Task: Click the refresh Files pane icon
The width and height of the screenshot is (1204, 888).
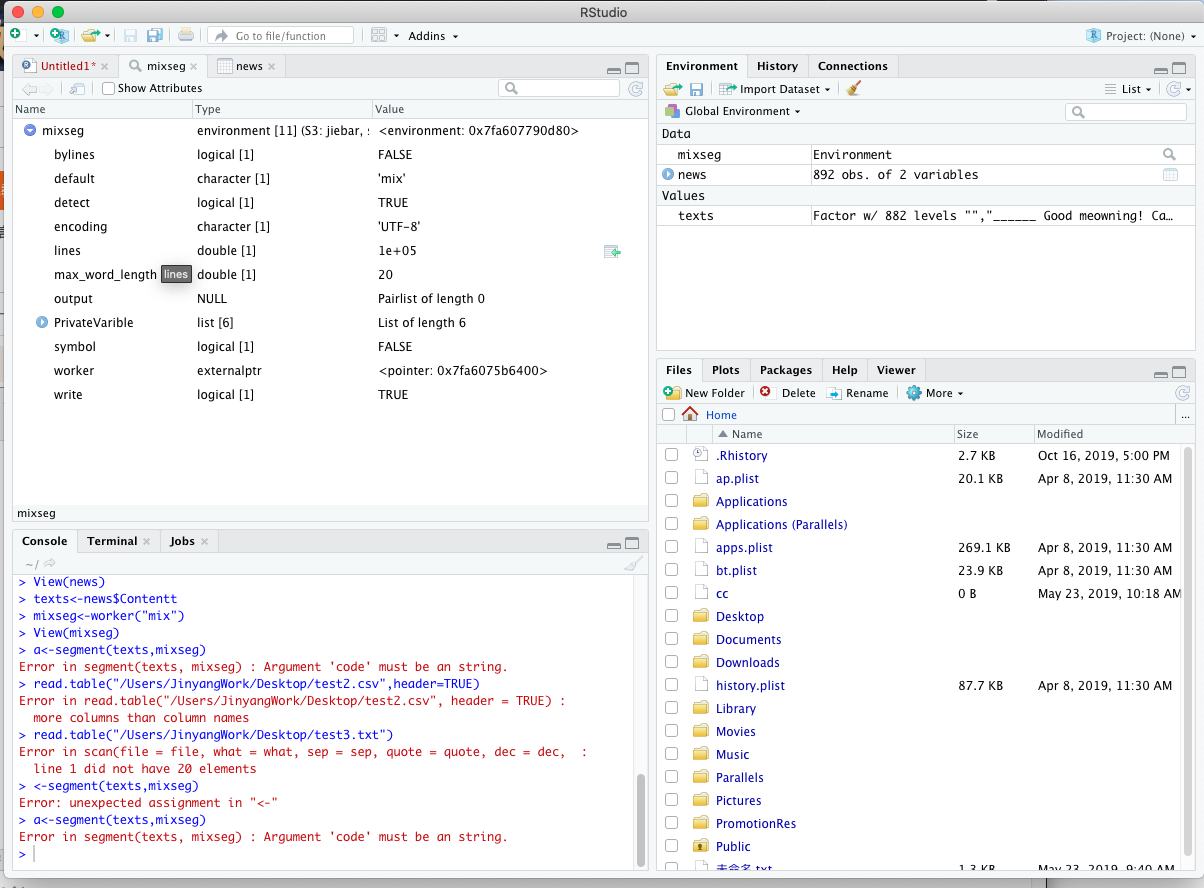Action: [x=1183, y=393]
